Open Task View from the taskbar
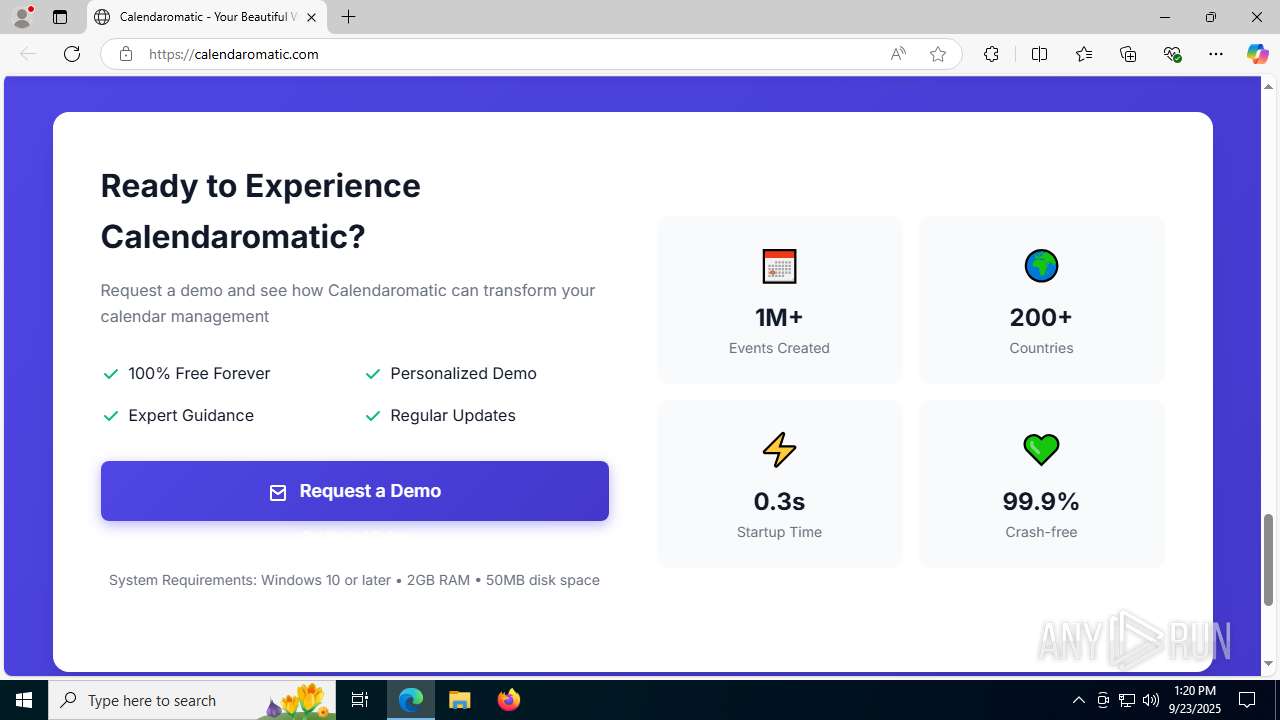 click(360, 700)
